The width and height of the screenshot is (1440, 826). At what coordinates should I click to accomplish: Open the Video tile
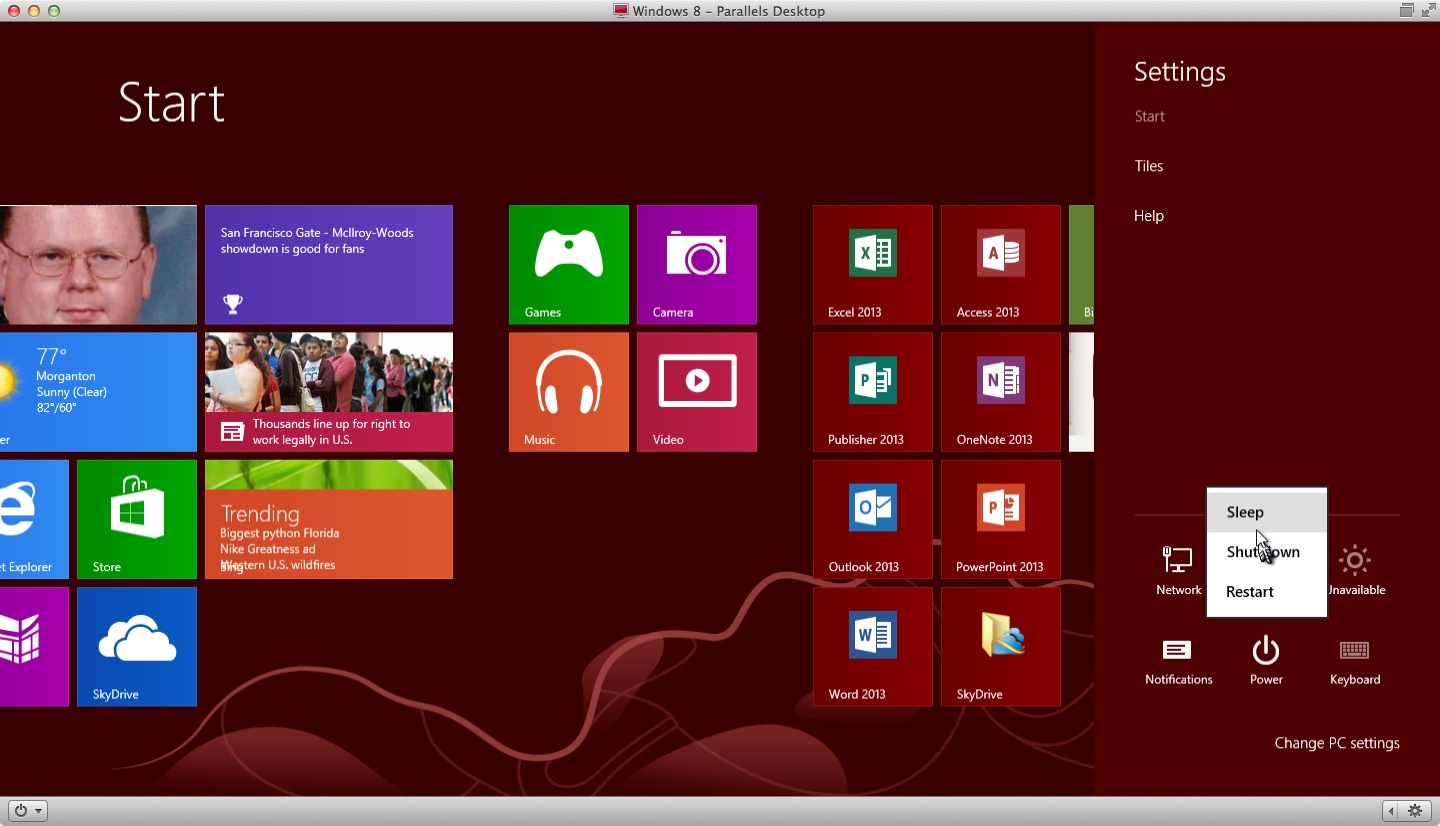click(697, 392)
